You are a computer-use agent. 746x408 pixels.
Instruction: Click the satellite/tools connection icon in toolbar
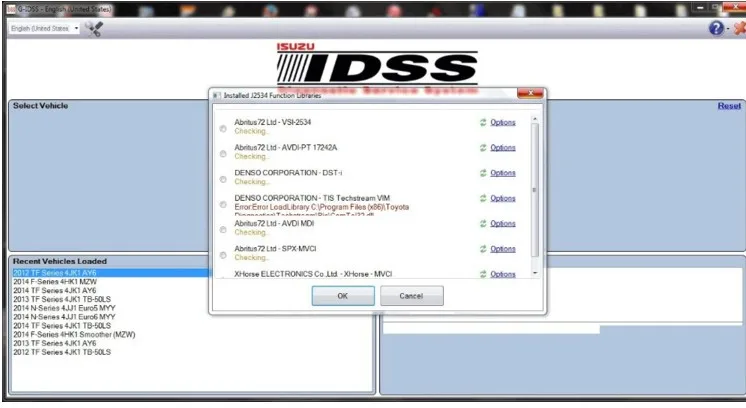[94, 29]
